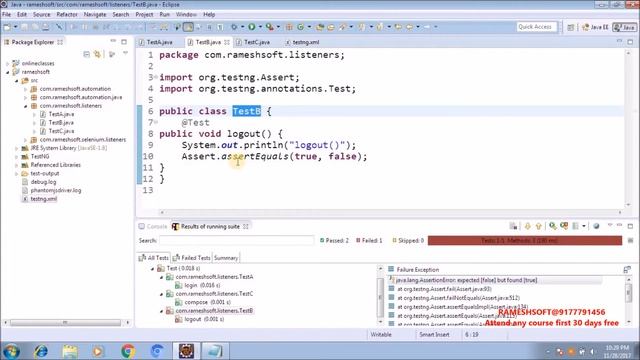Image resolution: width=640 pixels, height=360 pixels.
Task: Click the Open Perspective icon
Action: click(x=571, y=27)
